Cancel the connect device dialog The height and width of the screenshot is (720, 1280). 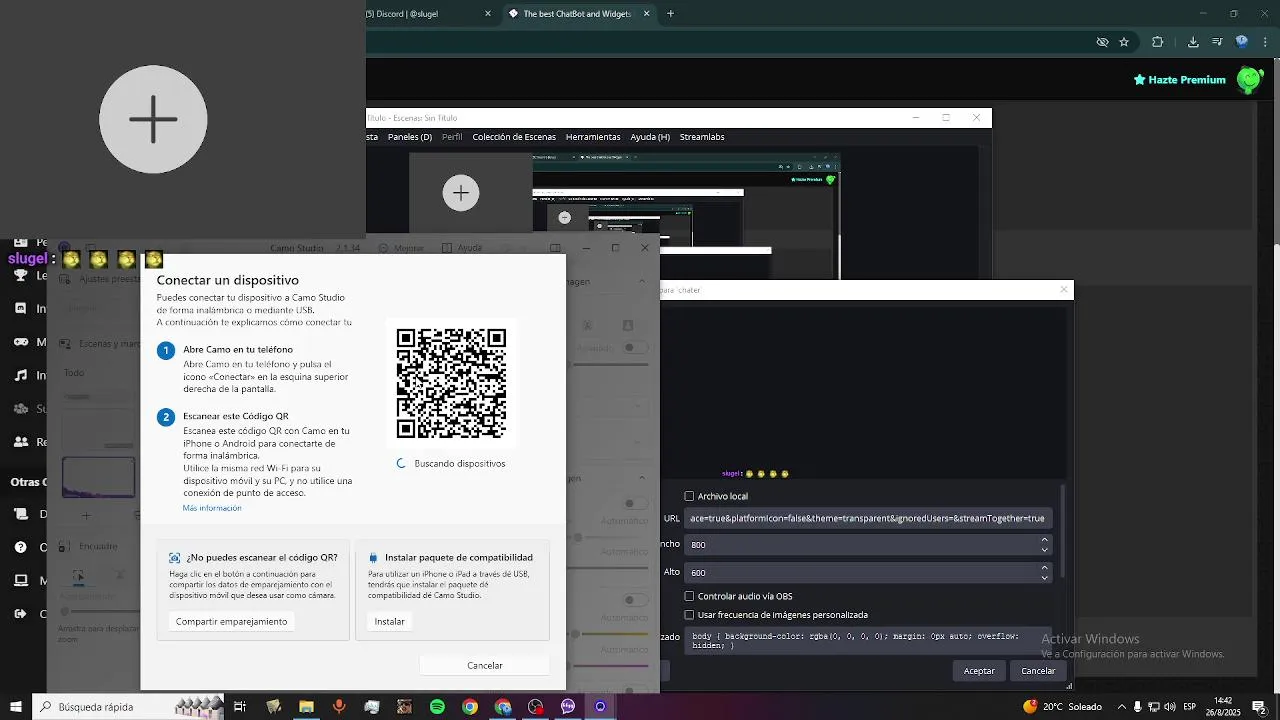point(485,665)
